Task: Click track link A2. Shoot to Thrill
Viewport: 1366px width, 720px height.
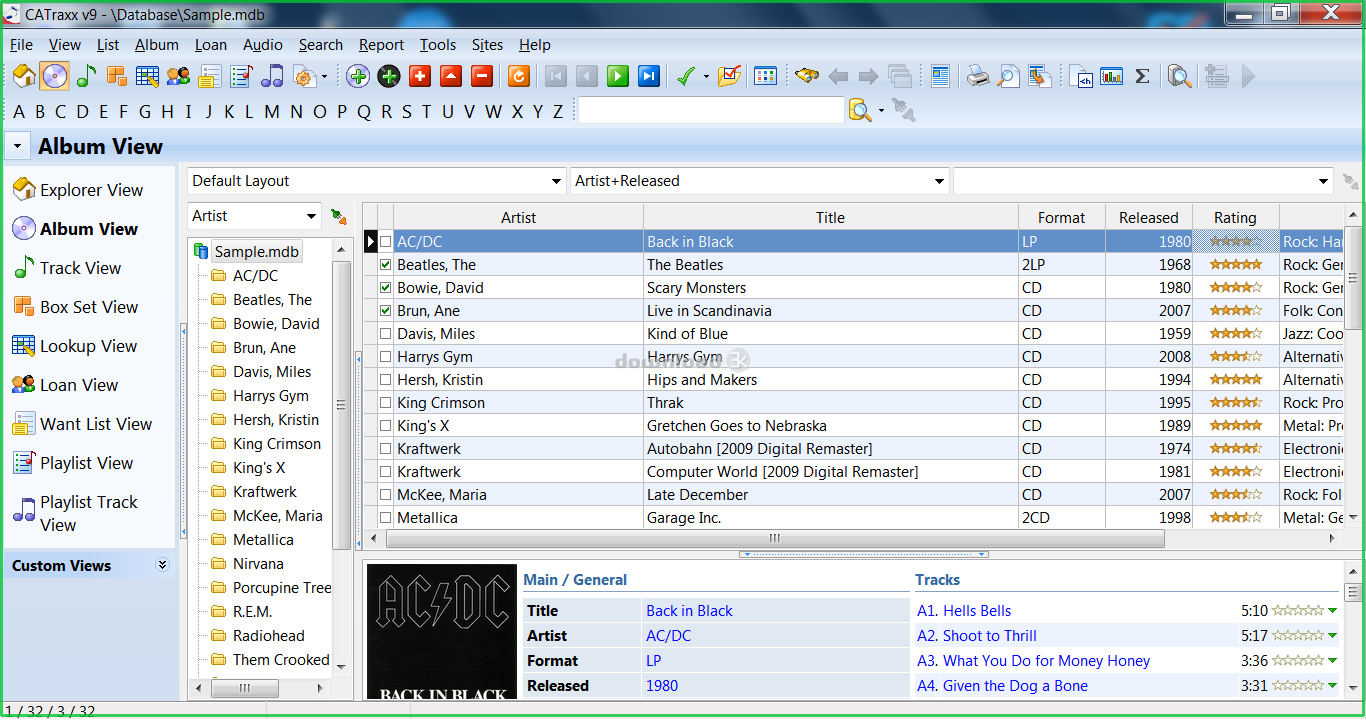Action: [x=977, y=636]
